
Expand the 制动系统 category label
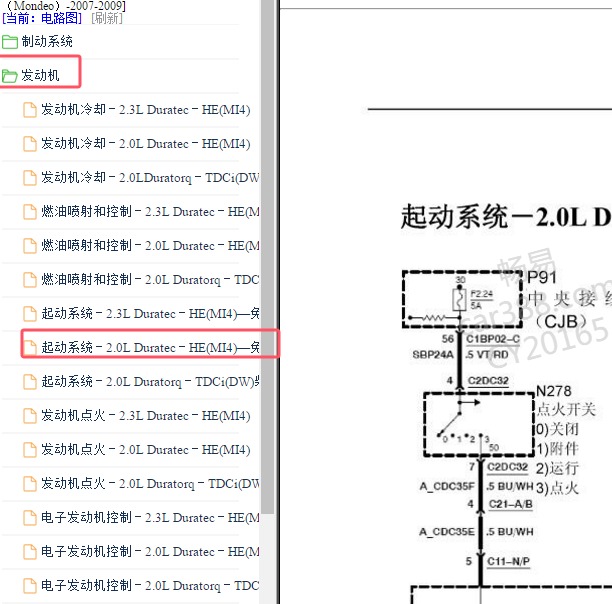tap(47, 41)
